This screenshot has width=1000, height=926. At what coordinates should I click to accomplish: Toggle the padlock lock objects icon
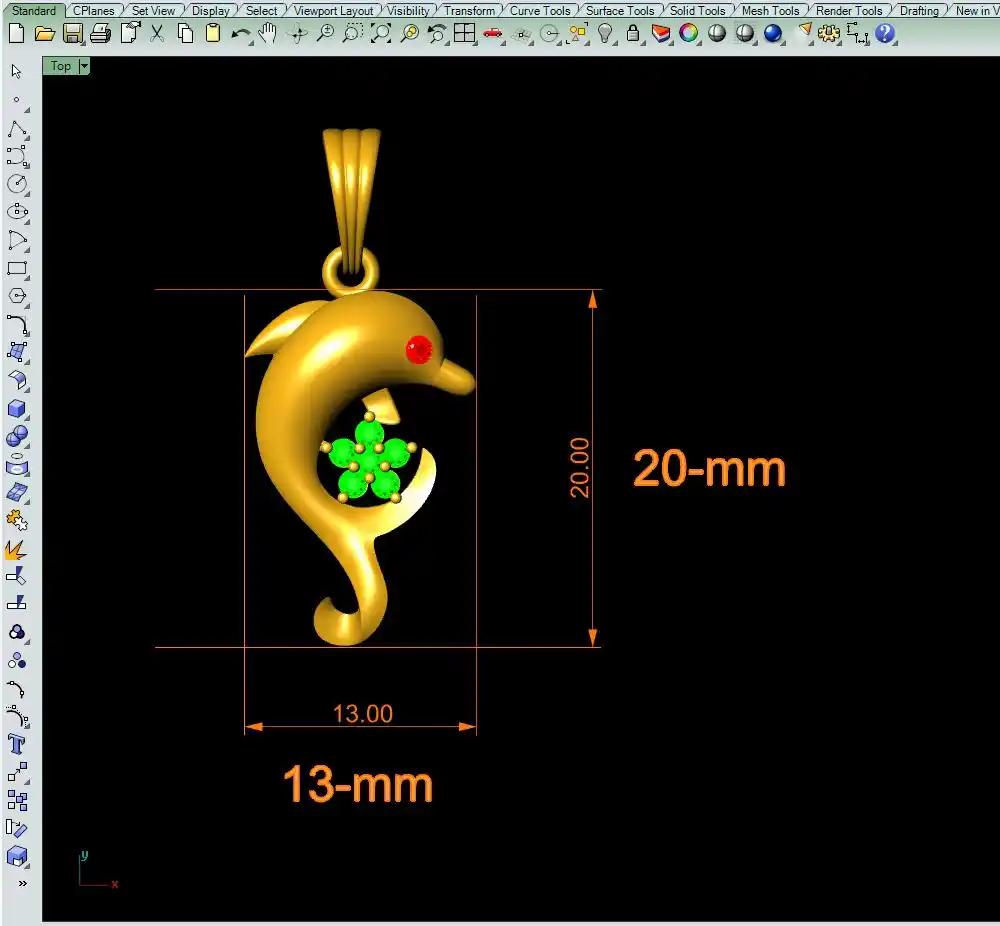pos(632,33)
